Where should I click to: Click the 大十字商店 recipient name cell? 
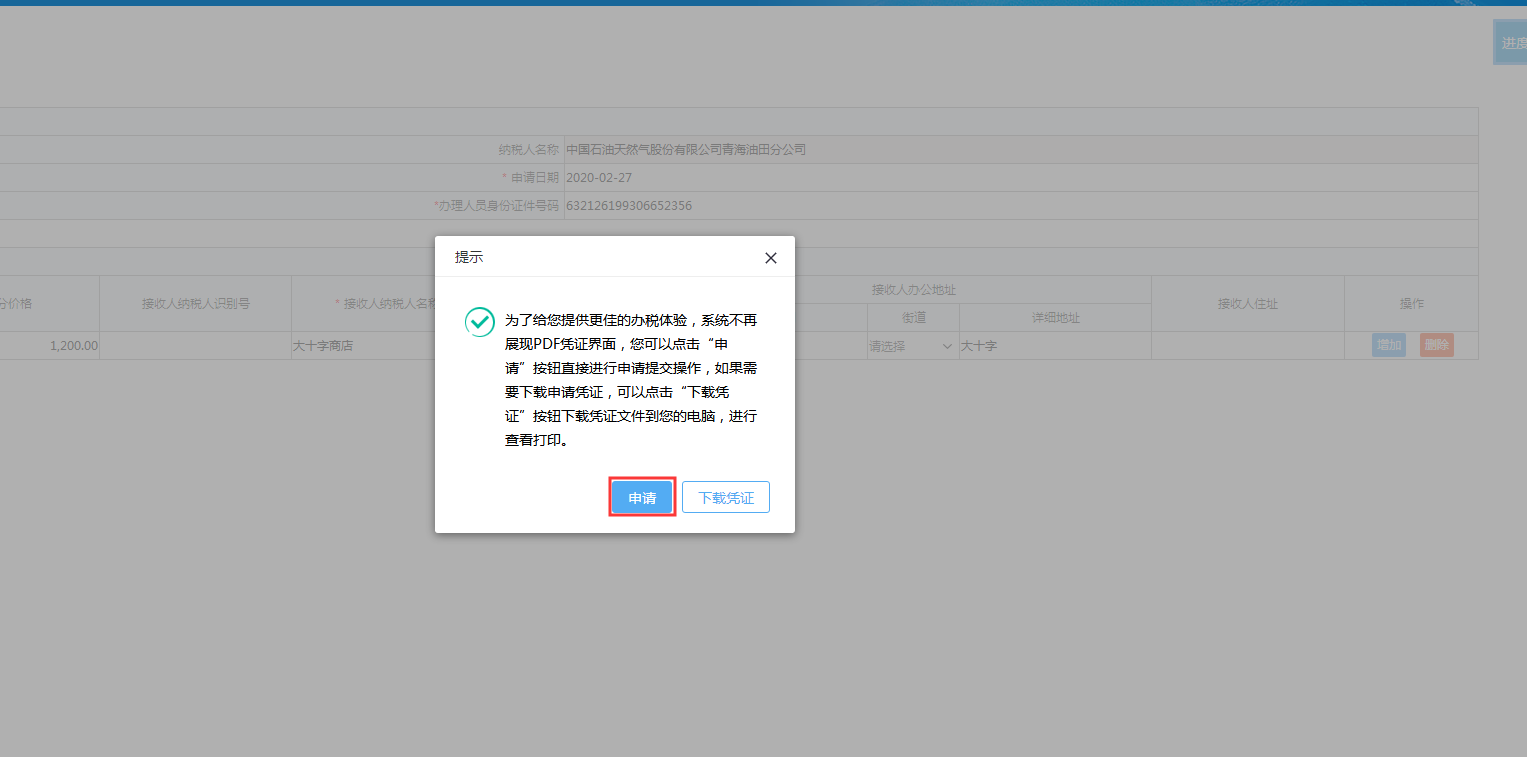363,346
